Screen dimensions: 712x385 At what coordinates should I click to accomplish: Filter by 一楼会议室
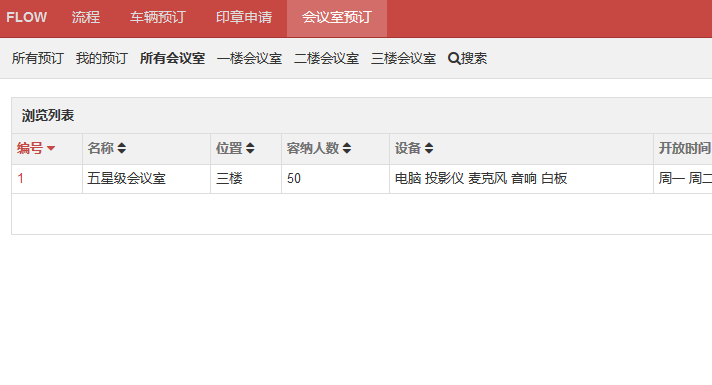[x=249, y=58]
